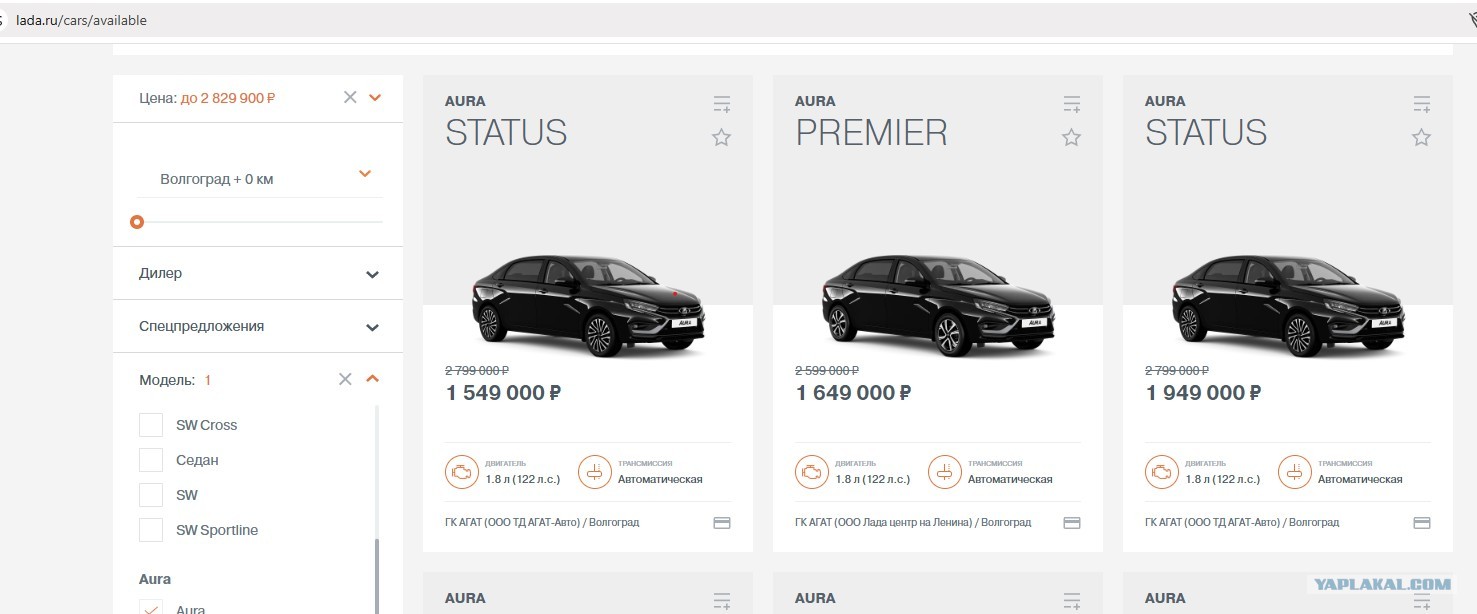This screenshot has height=614, width=1477.
Task: Clear the model filter with X
Action: pos(345,379)
